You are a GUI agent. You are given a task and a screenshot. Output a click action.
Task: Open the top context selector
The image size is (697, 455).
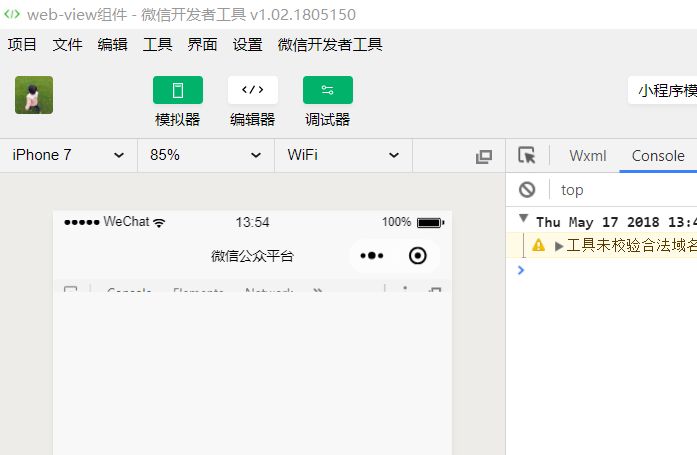(572, 190)
